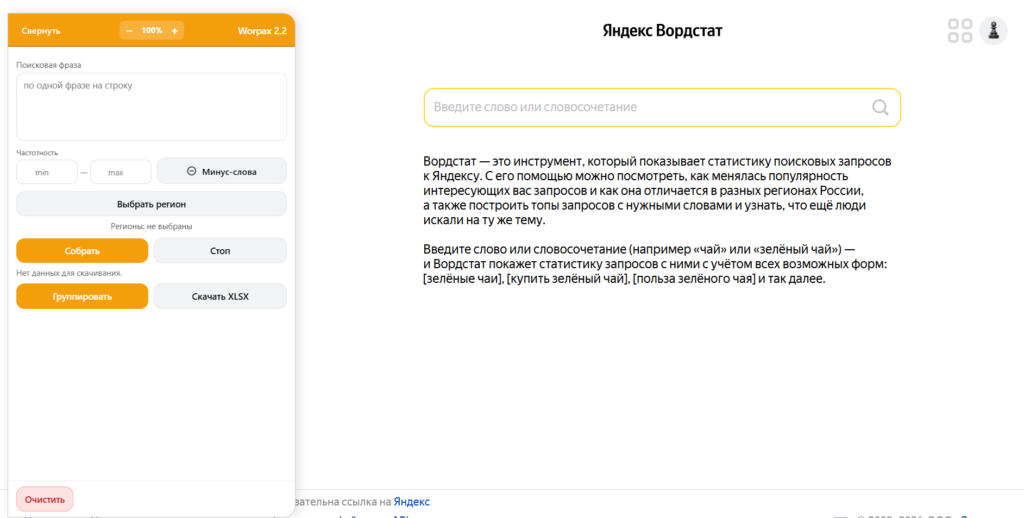
Task: Click the magnifier search icon in Wordstat
Action: pyautogui.click(x=880, y=108)
